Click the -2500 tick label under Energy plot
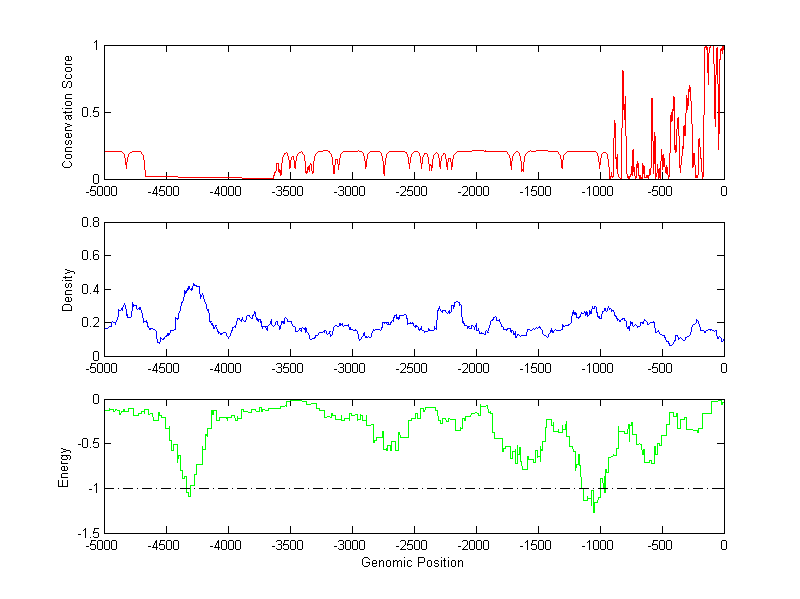800x599 pixels. point(413,546)
